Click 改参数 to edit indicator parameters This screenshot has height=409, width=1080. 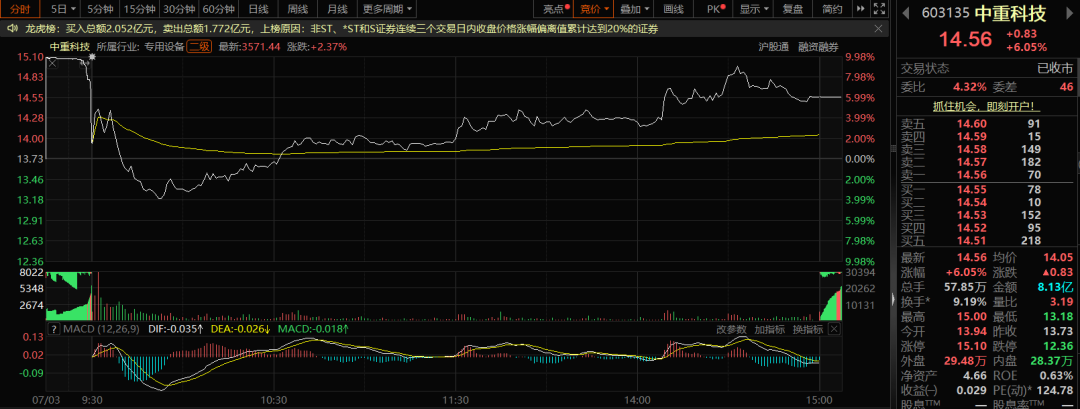pyautogui.click(x=731, y=329)
